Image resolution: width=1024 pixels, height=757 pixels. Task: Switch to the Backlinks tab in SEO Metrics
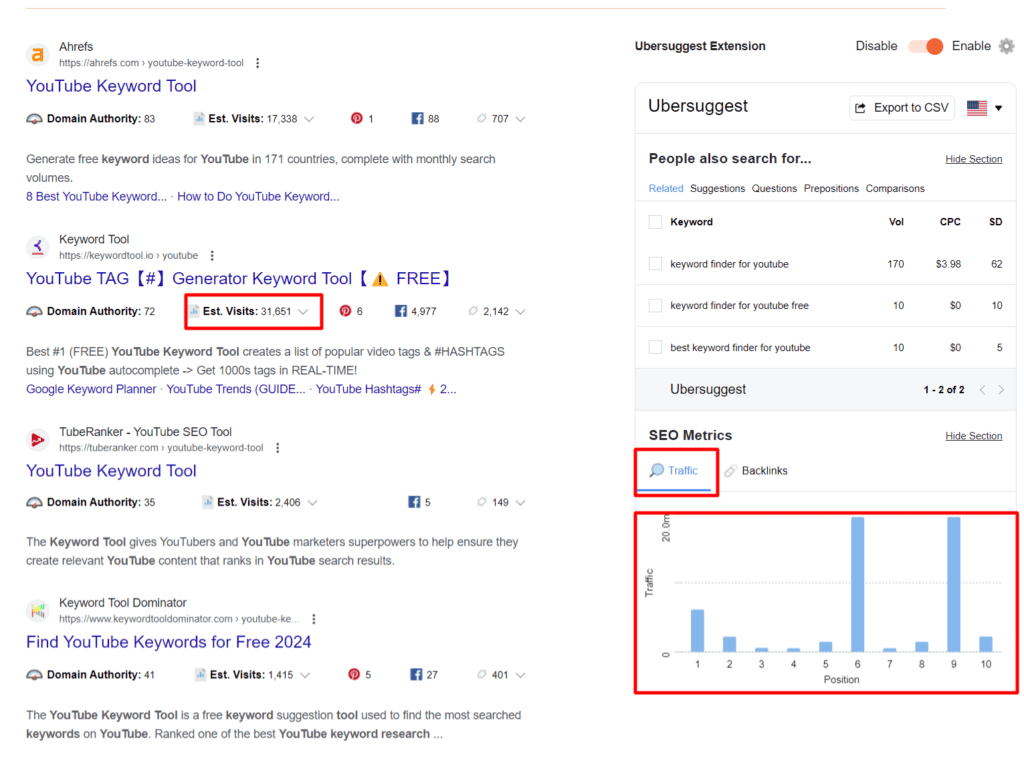pos(756,470)
